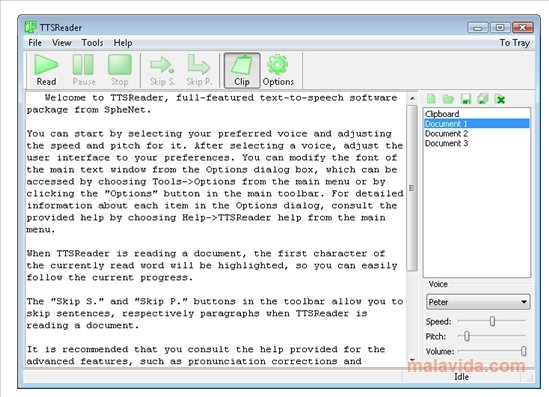
Task: Open the Voice dropdown showing Peter
Action: [x=478, y=302]
